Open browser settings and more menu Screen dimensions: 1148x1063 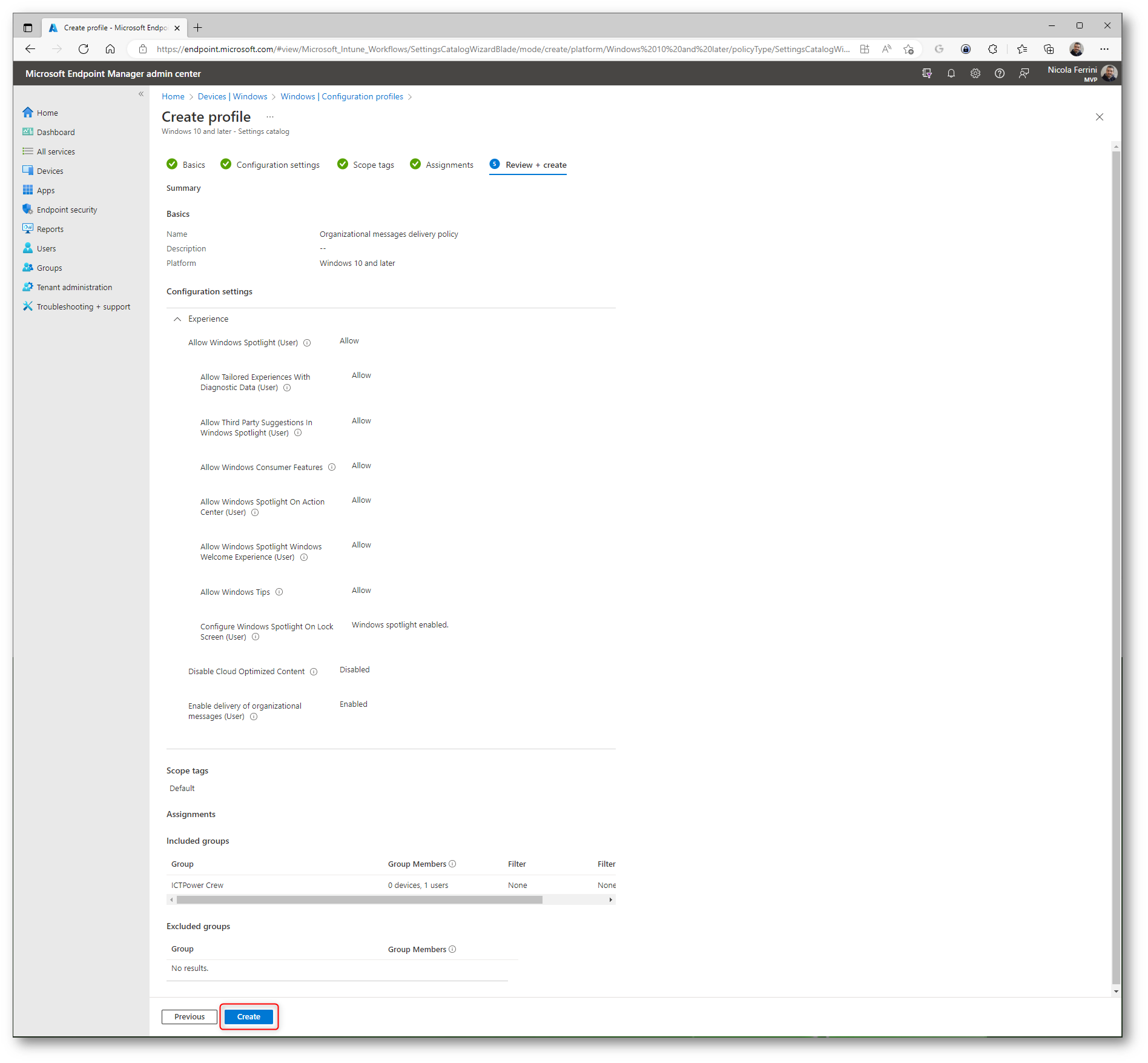point(1104,49)
